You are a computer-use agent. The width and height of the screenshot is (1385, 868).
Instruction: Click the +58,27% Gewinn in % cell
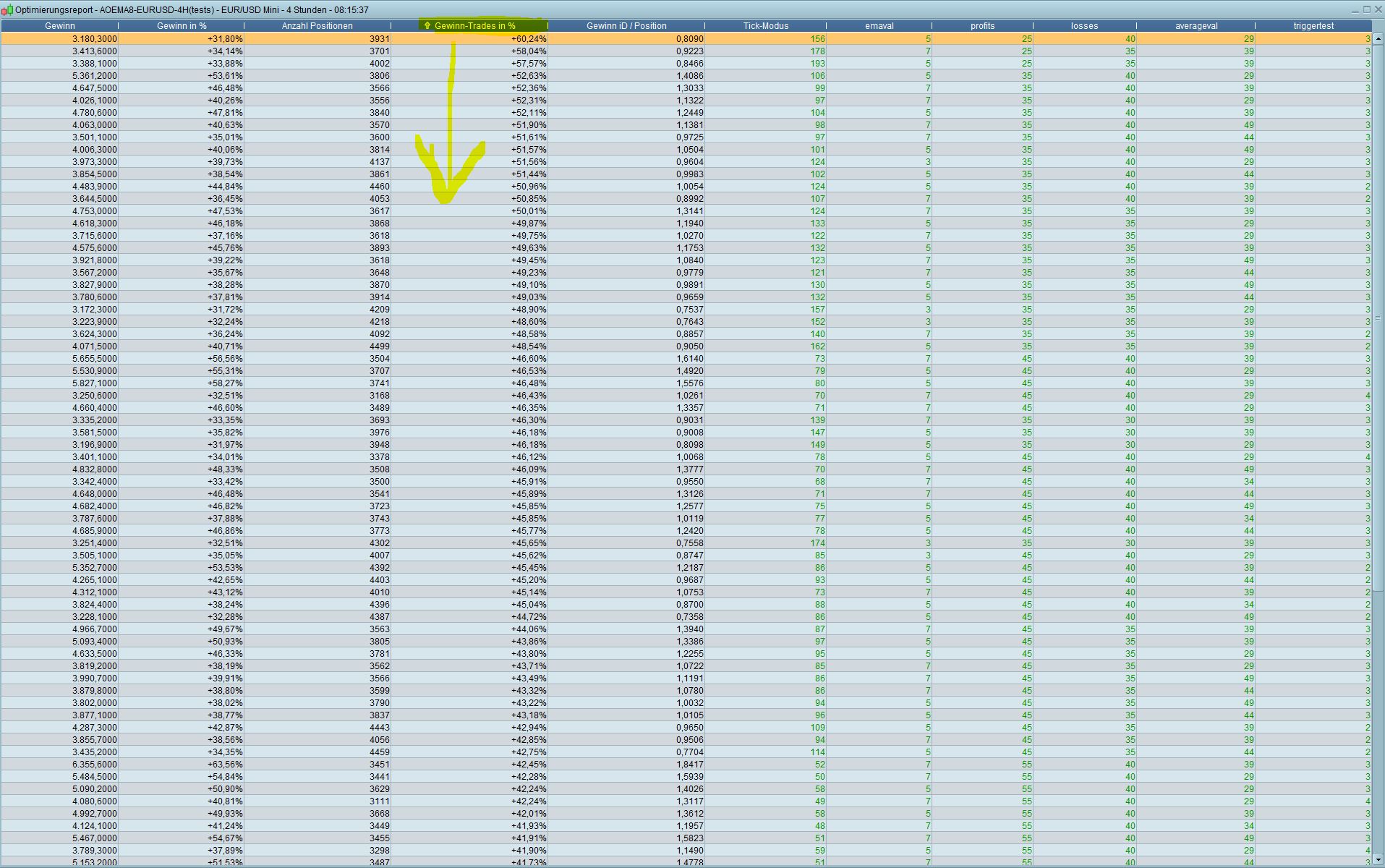182,383
